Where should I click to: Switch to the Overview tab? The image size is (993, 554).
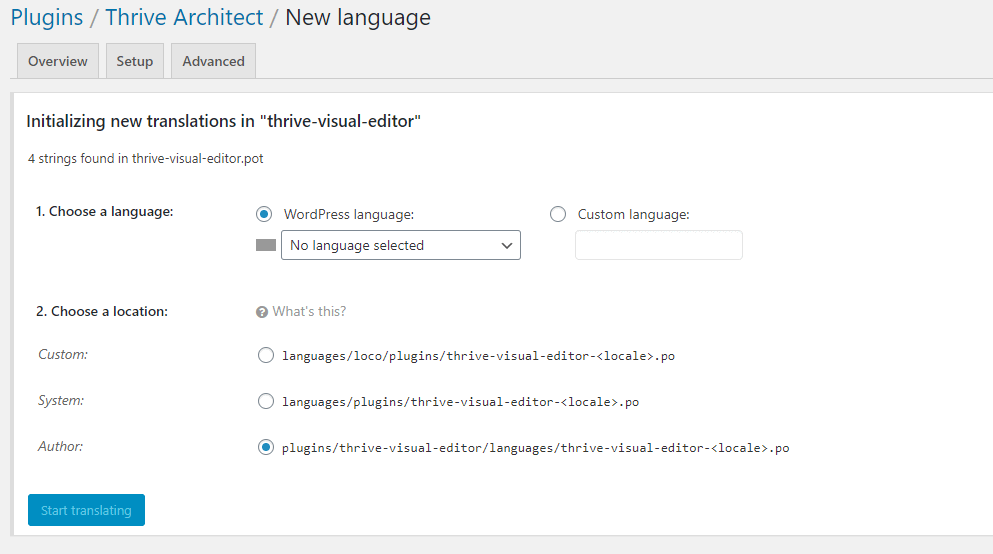[58, 61]
